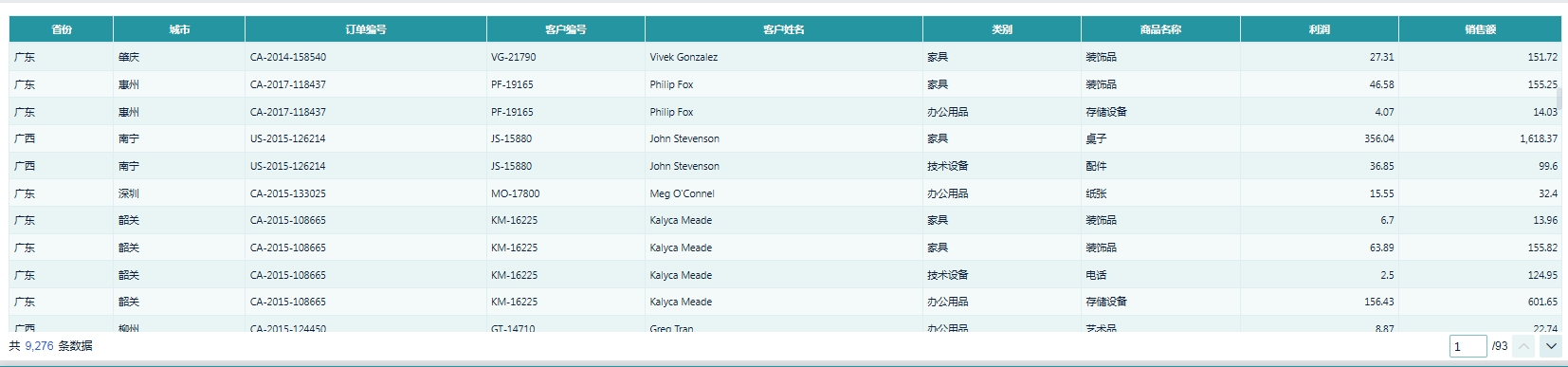Viewport: 1568px width, 367px height.
Task: Click the 类别 column header
Action: point(1002,29)
